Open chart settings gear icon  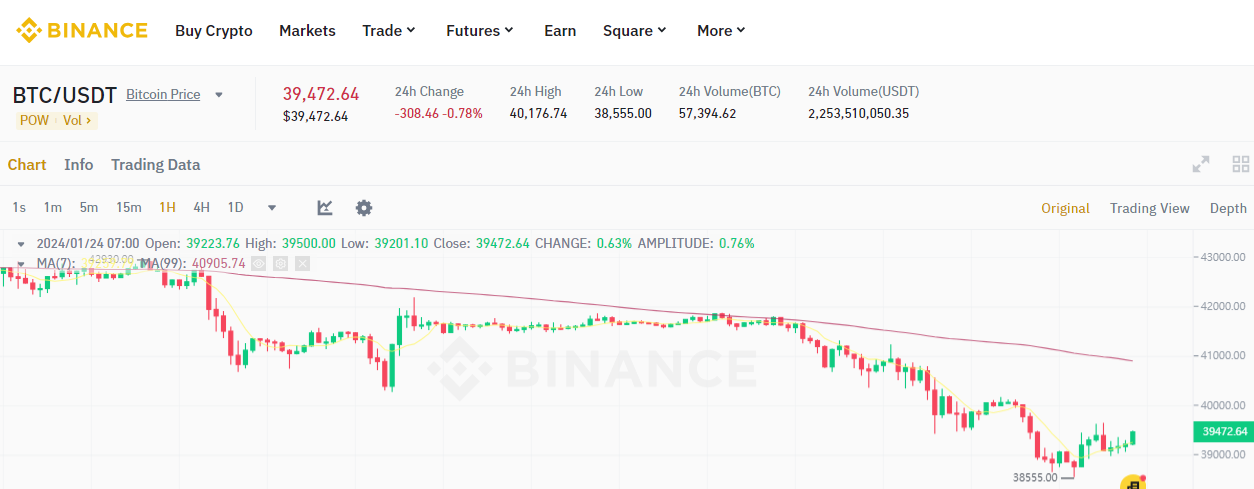coord(364,207)
